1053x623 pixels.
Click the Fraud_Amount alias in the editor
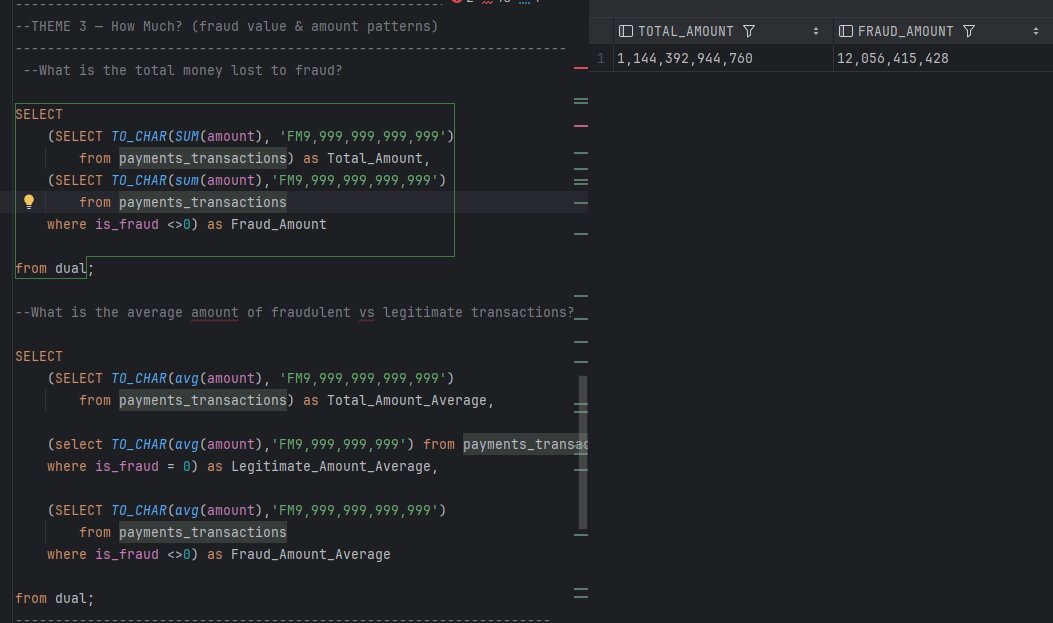click(279, 224)
